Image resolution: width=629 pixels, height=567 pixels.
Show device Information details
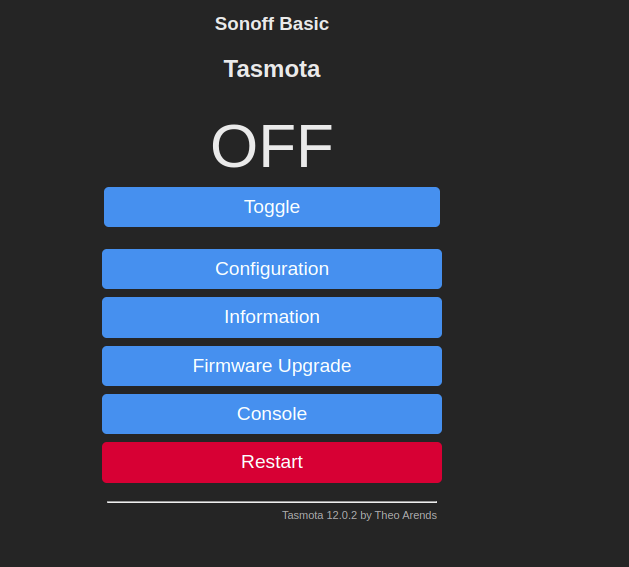(272, 317)
